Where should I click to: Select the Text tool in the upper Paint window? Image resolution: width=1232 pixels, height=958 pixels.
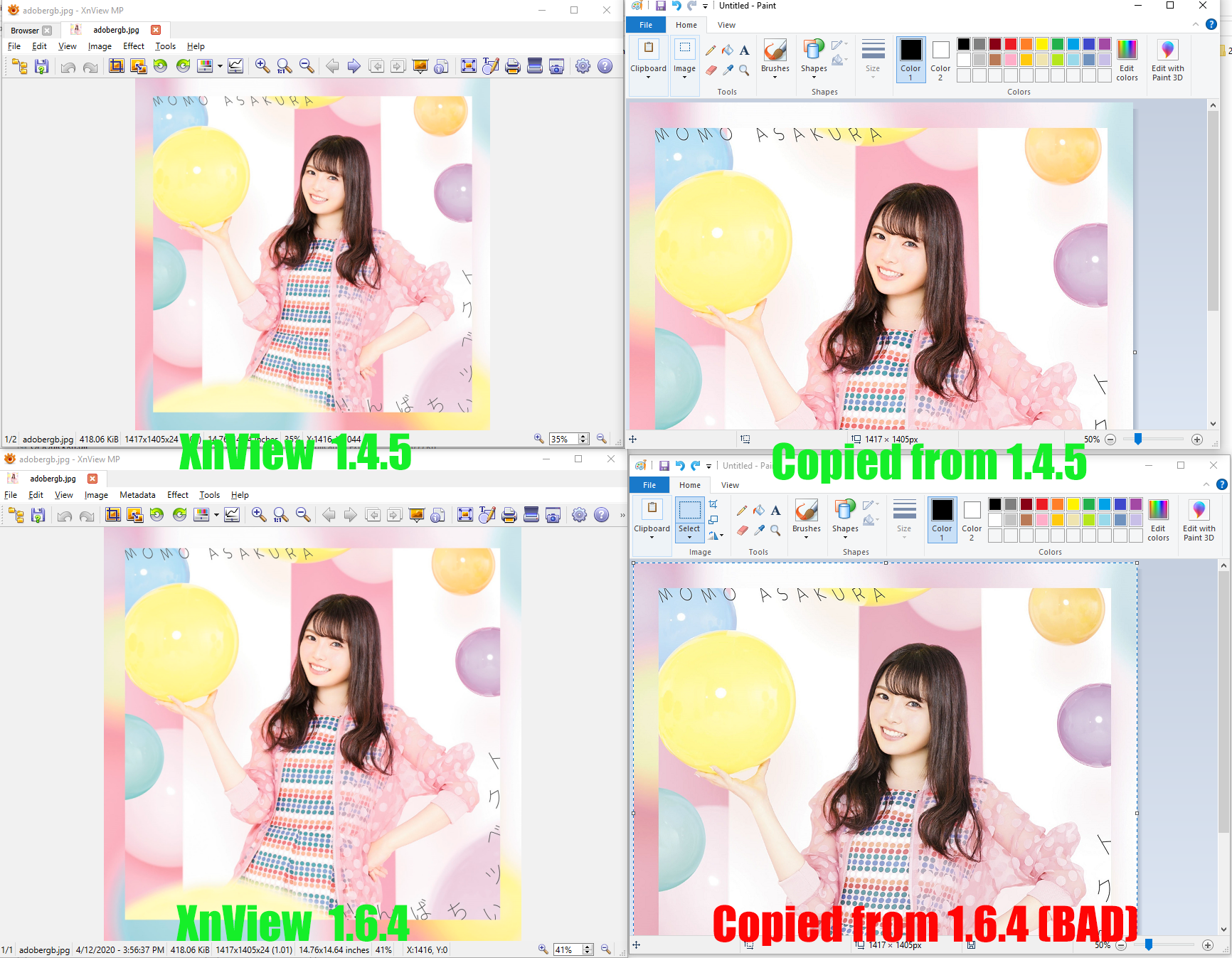[744, 50]
